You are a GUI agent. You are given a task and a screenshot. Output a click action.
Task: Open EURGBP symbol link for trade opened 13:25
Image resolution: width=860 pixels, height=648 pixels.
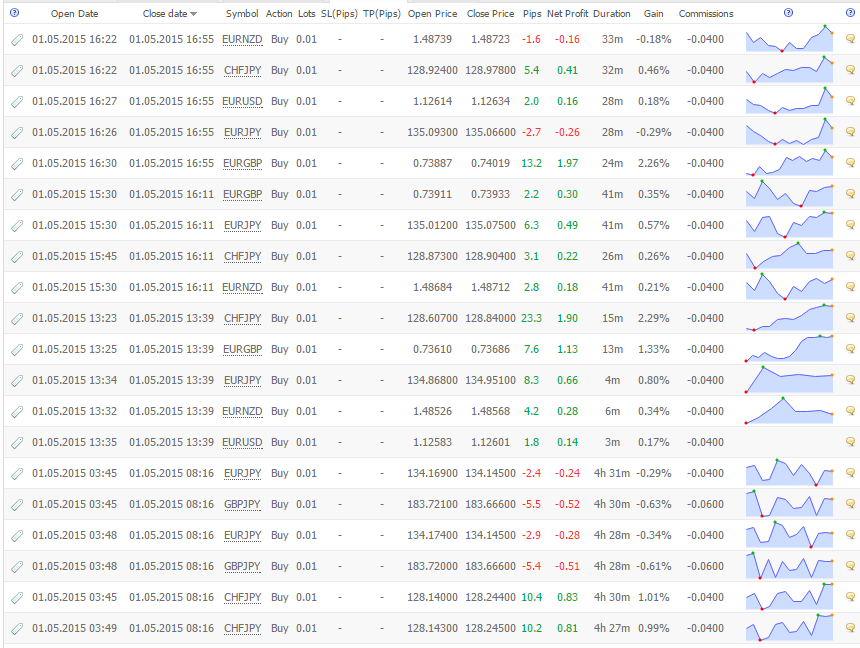click(242, 350)
